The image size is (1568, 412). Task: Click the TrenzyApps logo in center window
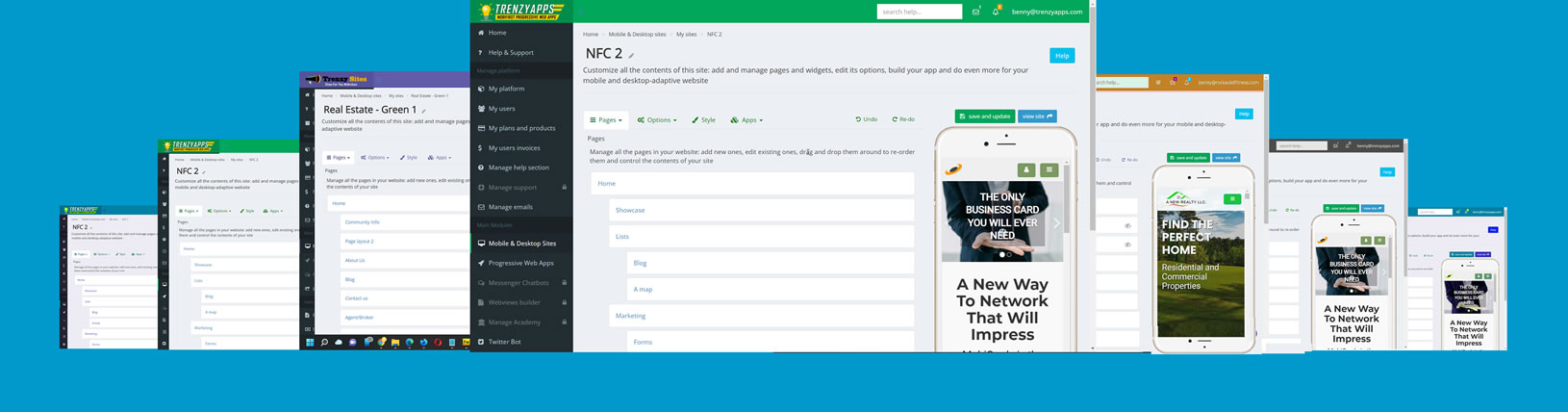[521, 12]
